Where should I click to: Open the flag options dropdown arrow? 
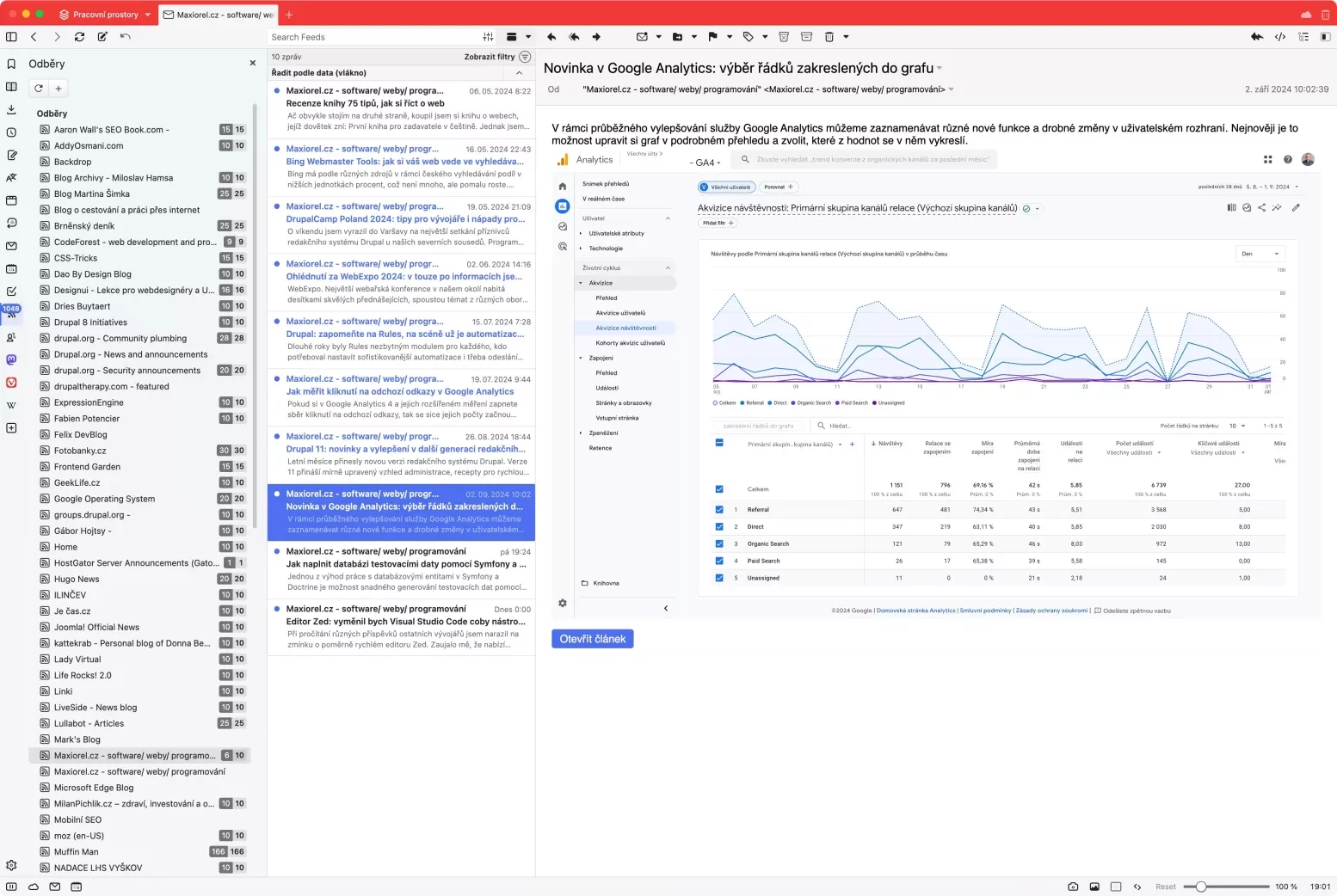tap(730, 37)
